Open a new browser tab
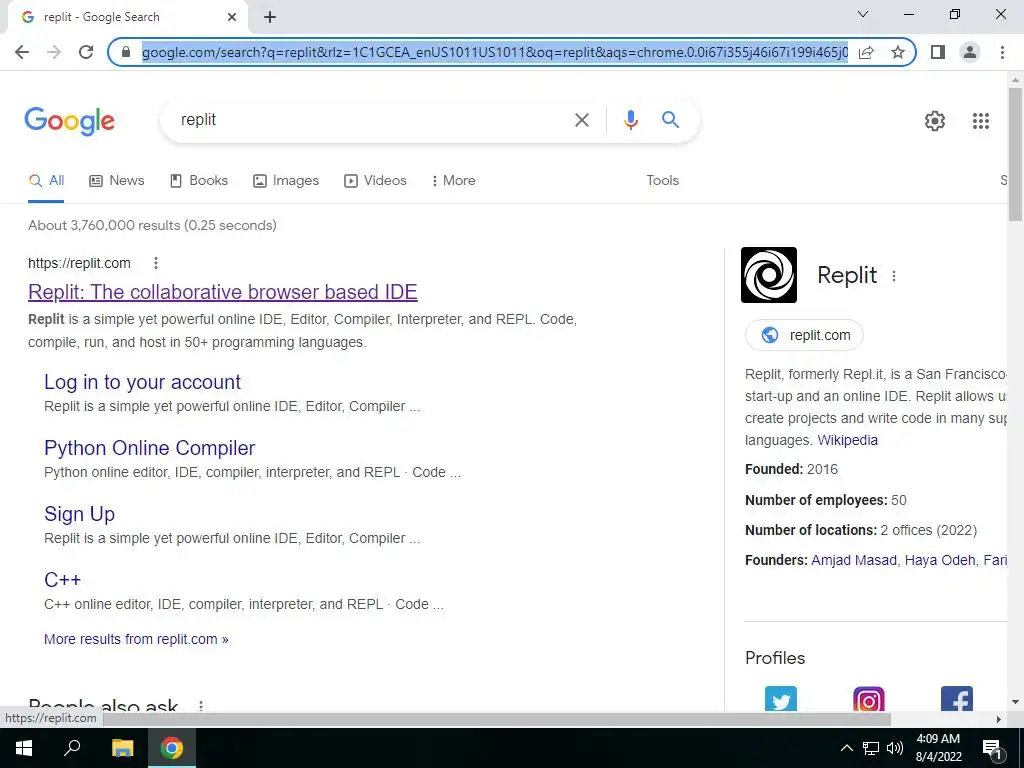 270,17
